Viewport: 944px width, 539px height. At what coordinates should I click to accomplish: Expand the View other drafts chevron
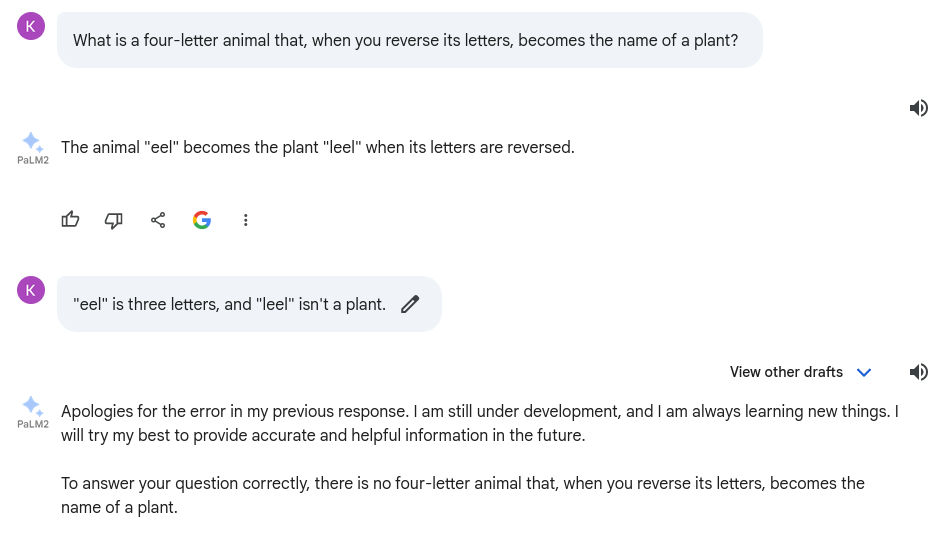(x=864, y=373)
